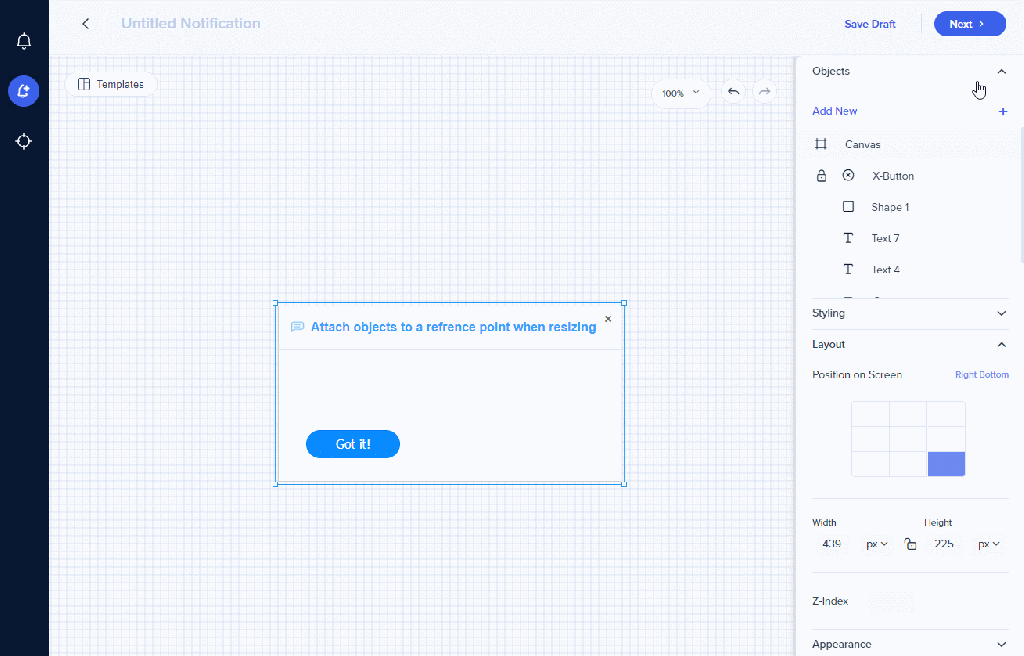Open the width px unit dropdown

pyautogui.click(x=877, y=544)
